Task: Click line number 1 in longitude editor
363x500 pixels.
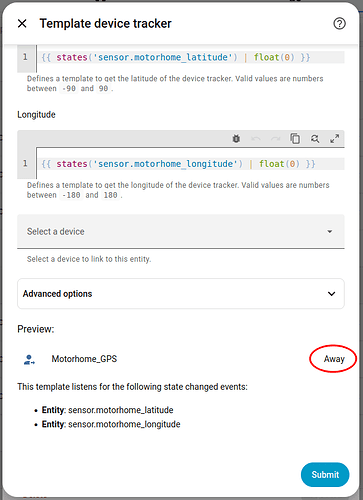Action: (x=25, y=163)
